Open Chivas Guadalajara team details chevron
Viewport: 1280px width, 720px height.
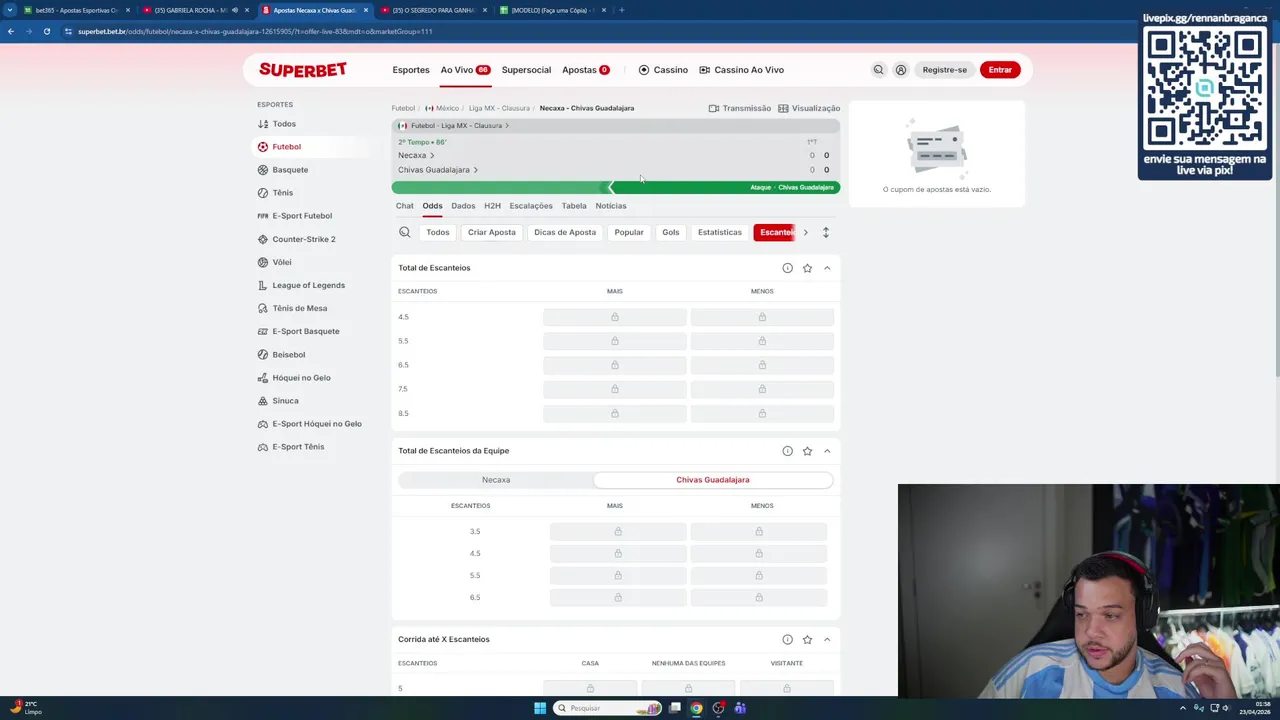click(475, 170)
